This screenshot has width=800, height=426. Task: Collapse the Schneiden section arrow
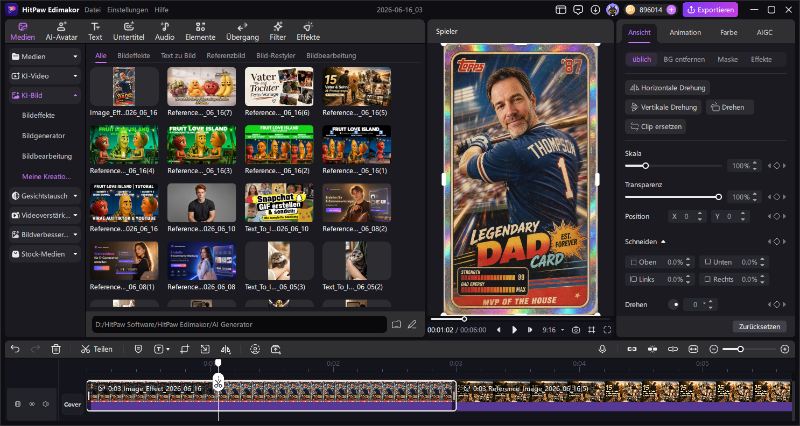[663, 241]
